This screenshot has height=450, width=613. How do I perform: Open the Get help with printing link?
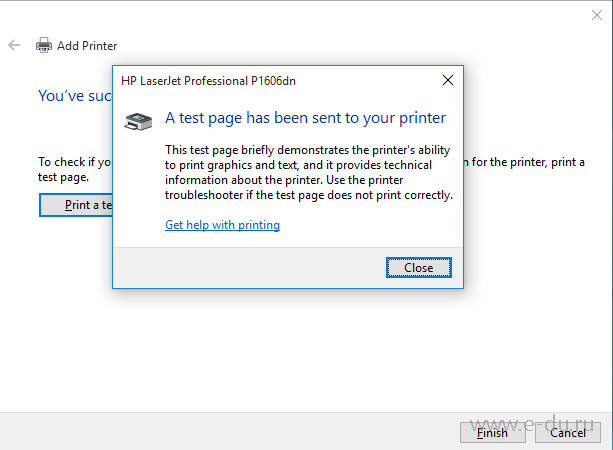pyautogui.click(x=222, y=225)
